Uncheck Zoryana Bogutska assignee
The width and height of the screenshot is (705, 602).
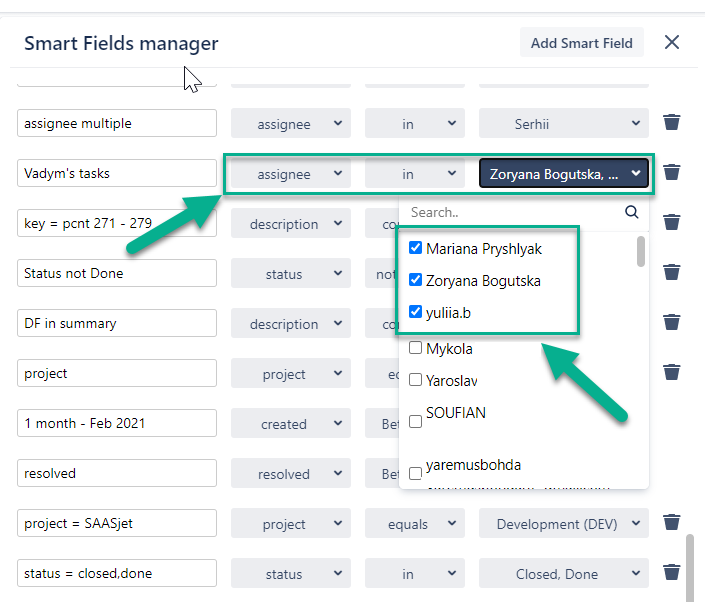tap(415, 280)
